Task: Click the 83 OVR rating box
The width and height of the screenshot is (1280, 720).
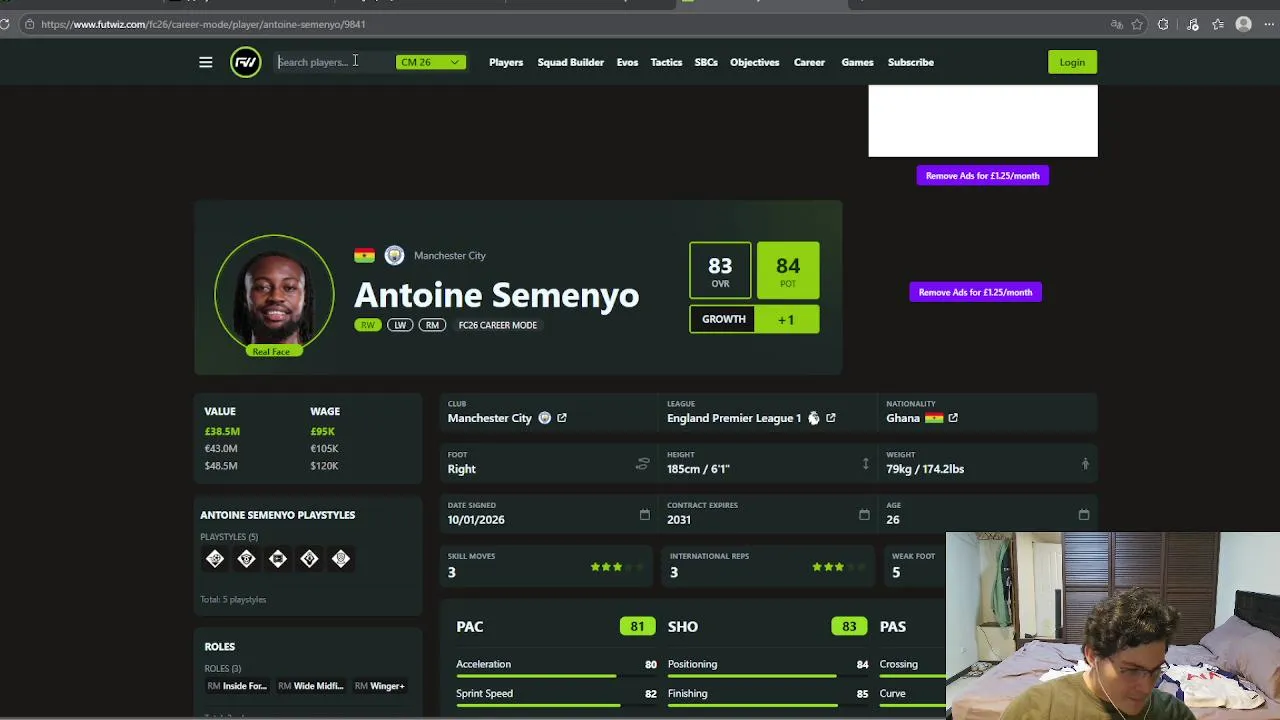Action: (x=720, y=271)
